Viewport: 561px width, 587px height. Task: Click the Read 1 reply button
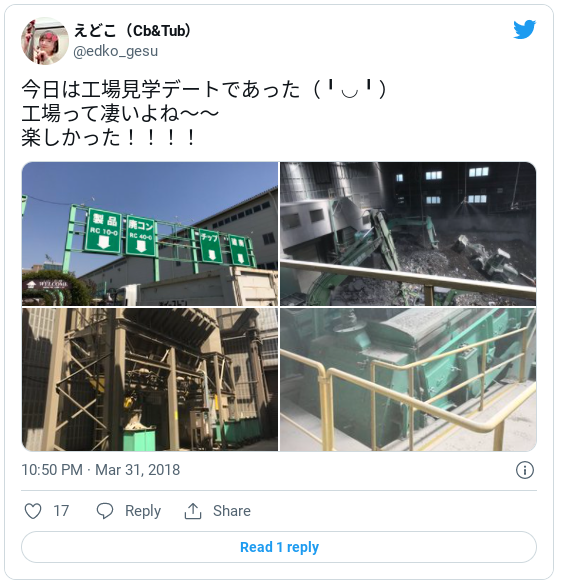pyautogui.click(x=279, y=547)
